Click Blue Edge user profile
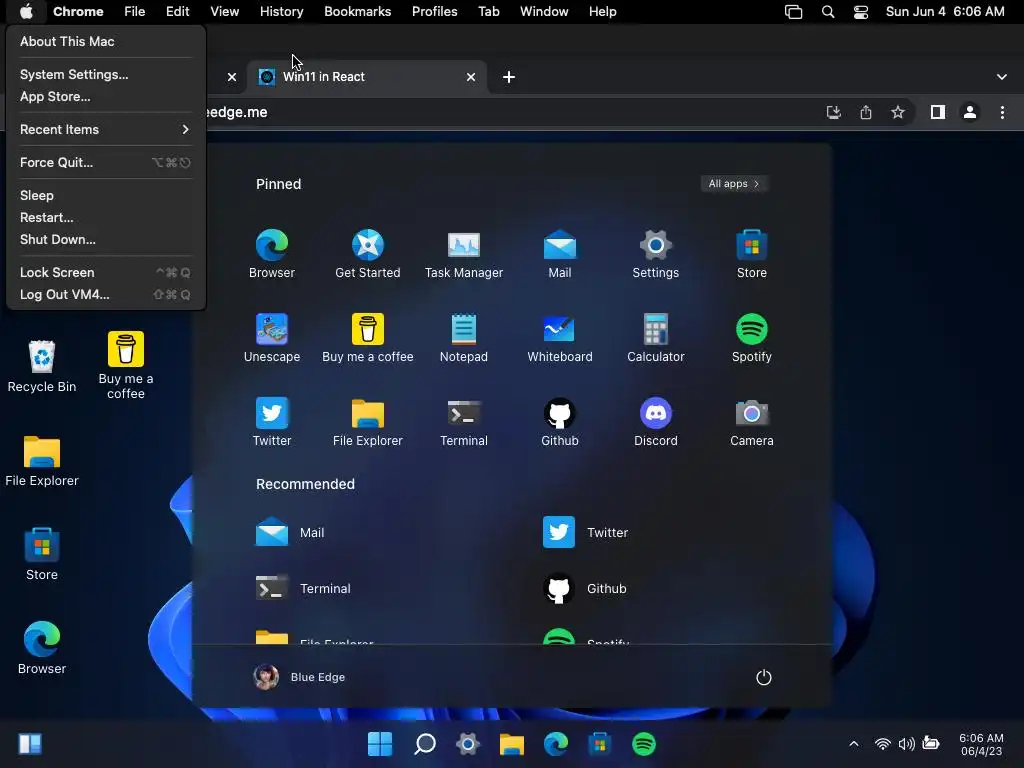Image resolution: width=1024 pixels, height=768 pixels. (x=299, y=677)
